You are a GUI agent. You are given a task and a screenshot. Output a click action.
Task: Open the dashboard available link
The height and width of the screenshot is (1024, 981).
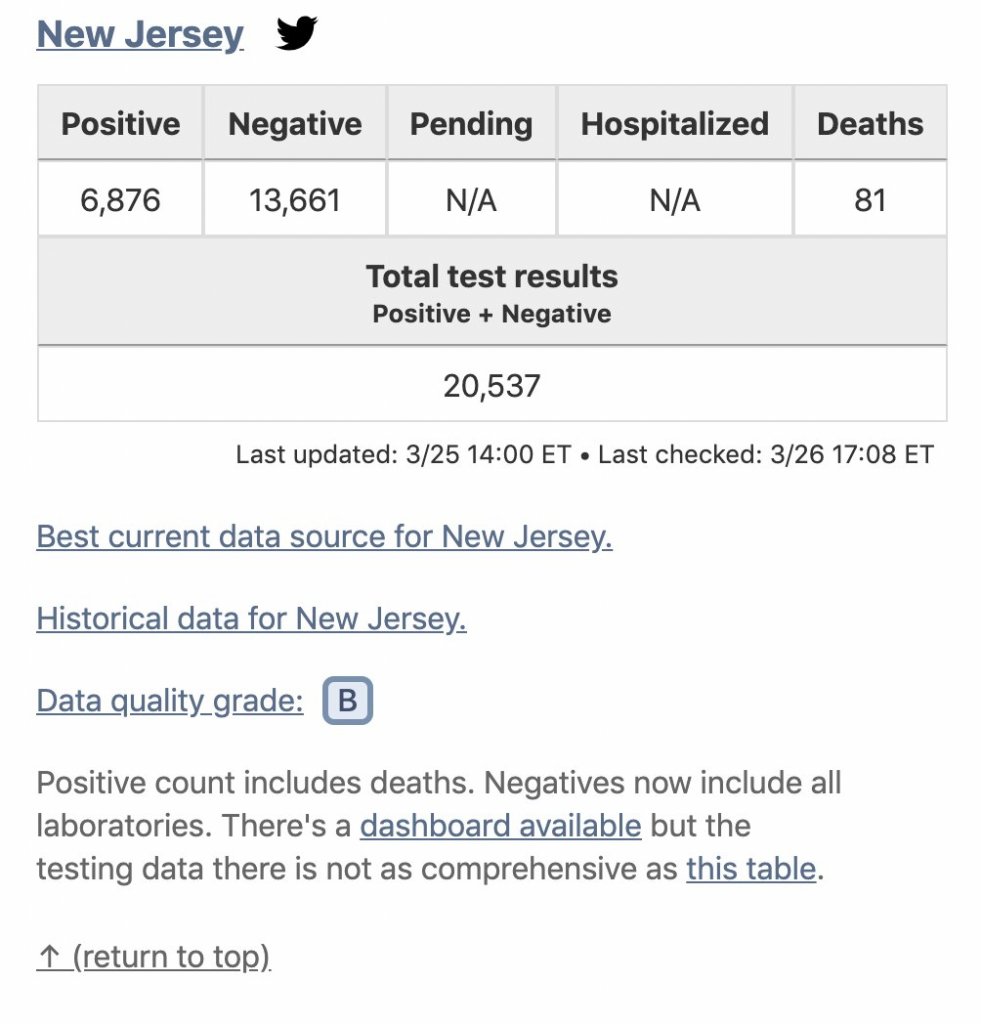coord(500,826)
